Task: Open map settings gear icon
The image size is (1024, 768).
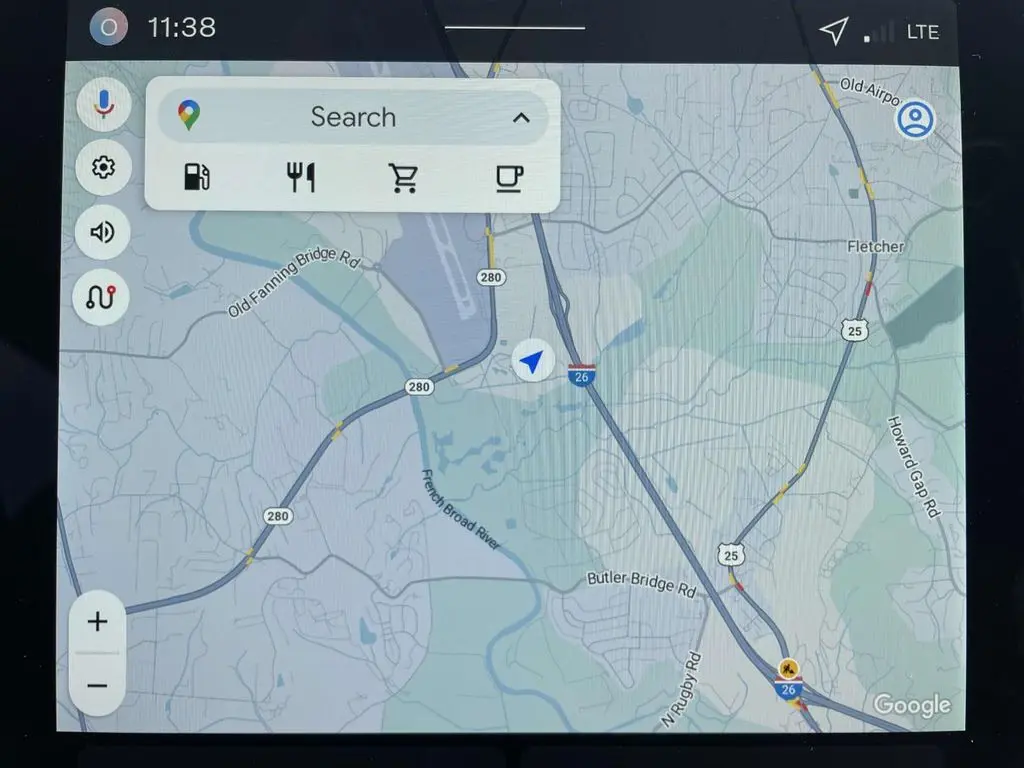Action: coord(102,167)
